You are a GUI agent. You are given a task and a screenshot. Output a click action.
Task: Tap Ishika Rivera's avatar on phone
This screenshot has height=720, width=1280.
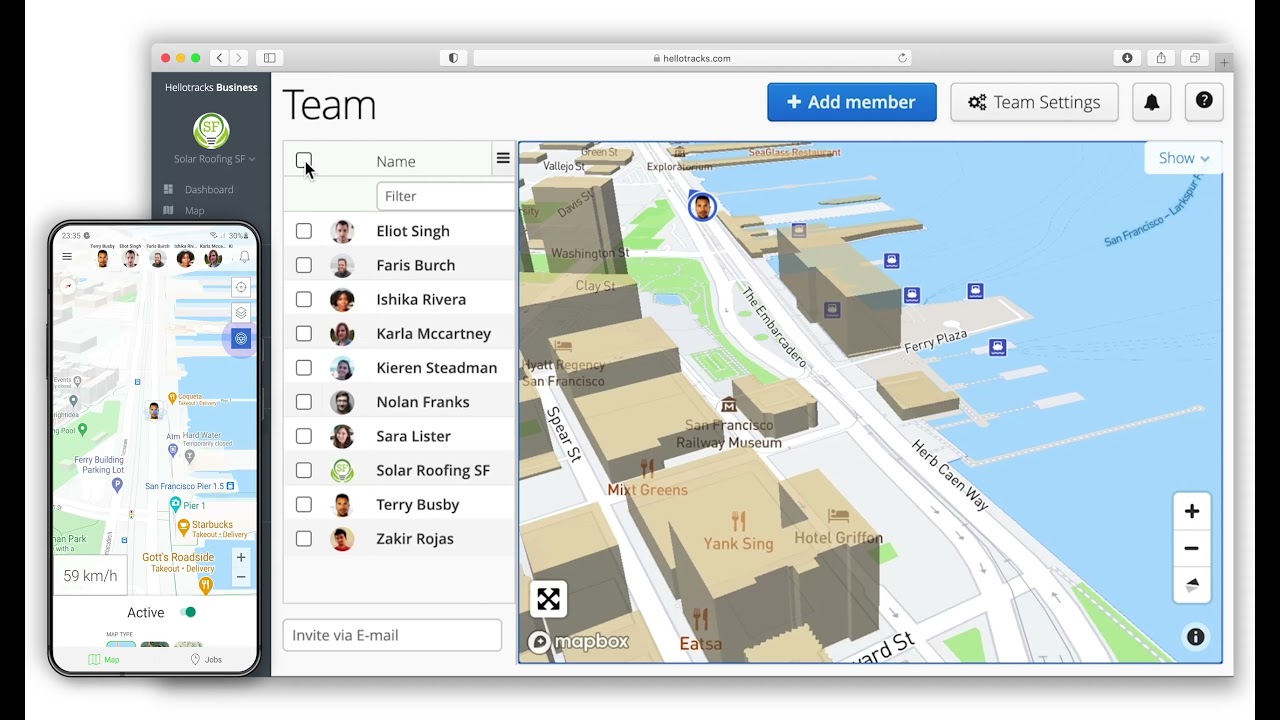pos(185,259)
